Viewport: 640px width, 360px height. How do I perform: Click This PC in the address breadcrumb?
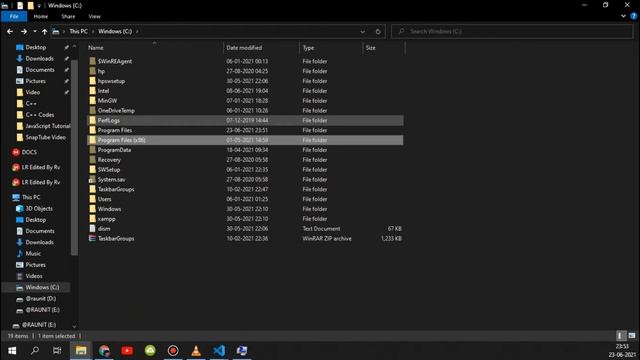coord(78,31)
